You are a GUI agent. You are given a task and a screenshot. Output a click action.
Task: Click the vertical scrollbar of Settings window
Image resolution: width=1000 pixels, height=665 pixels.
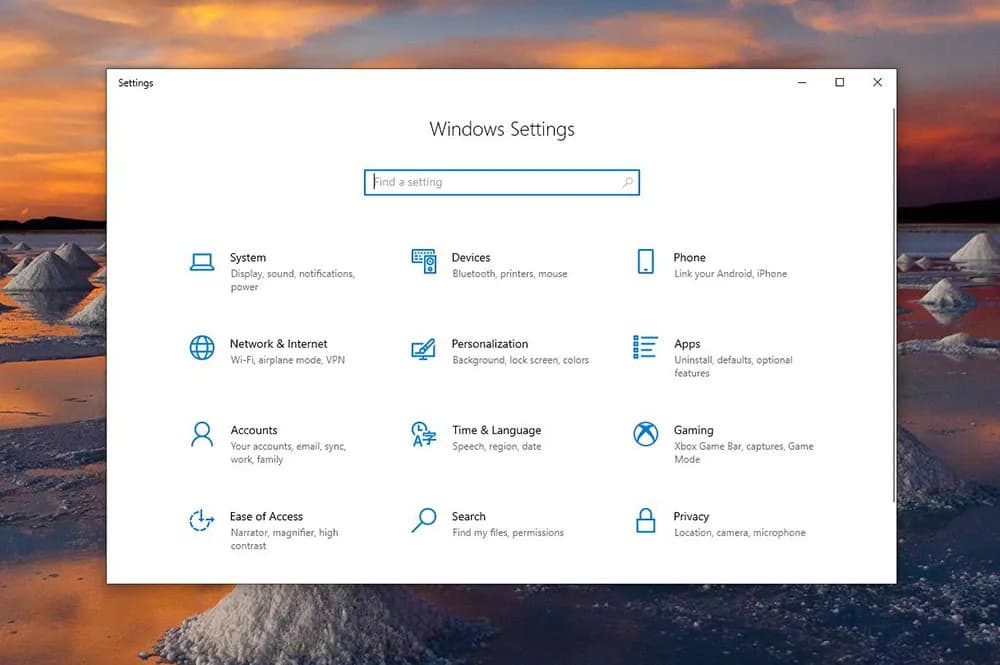pos(893,300)
